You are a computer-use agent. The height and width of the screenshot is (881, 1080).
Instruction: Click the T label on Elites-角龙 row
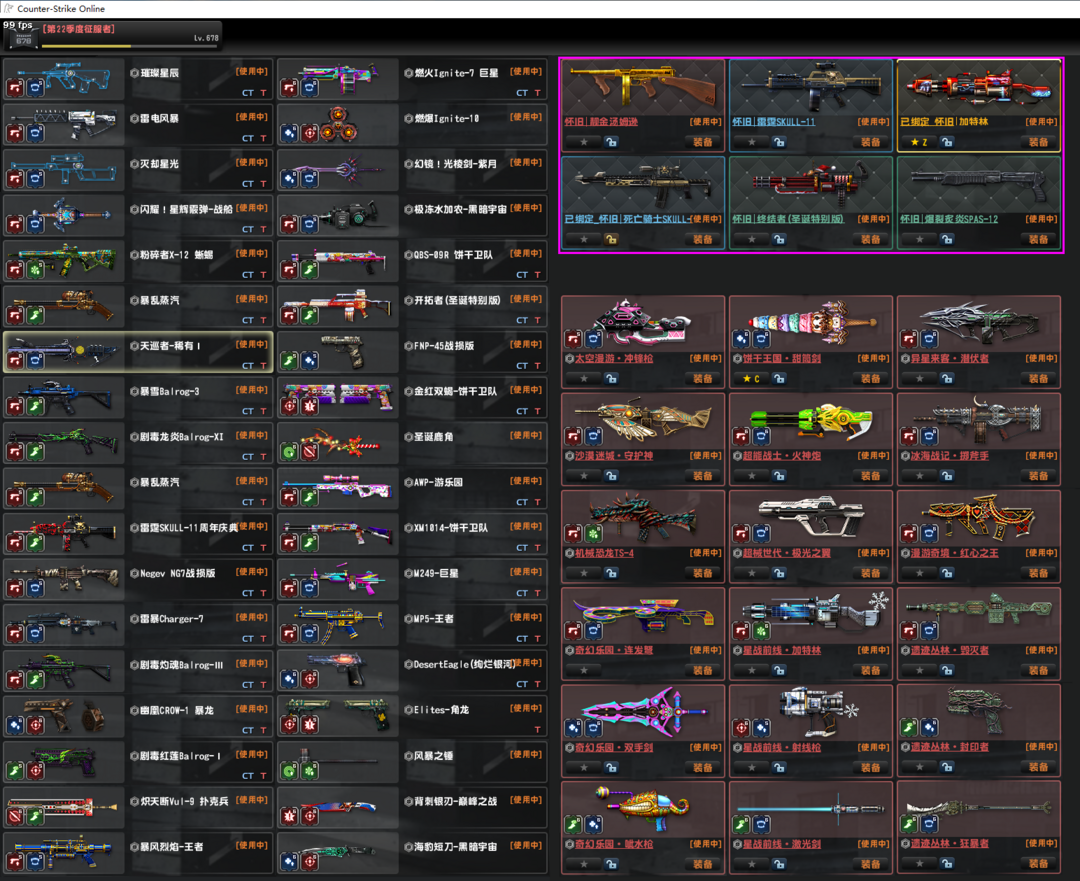pos(537,729)
